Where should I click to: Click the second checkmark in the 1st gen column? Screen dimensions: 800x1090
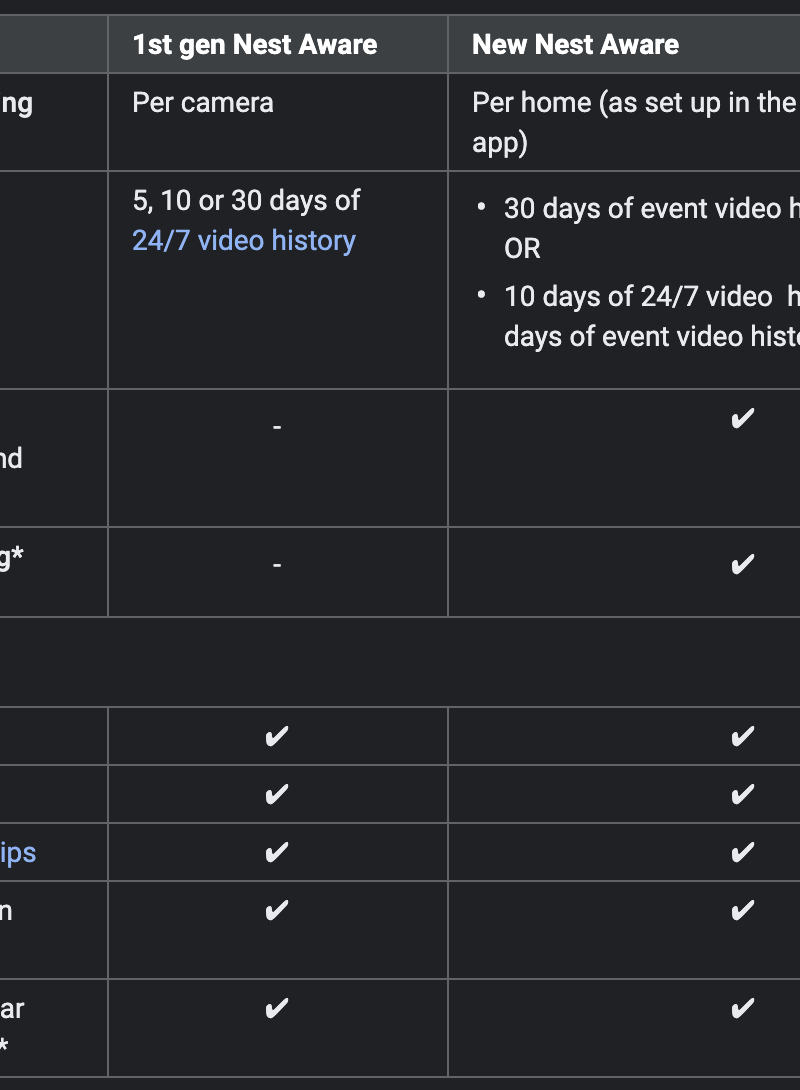tap(277, 794)
